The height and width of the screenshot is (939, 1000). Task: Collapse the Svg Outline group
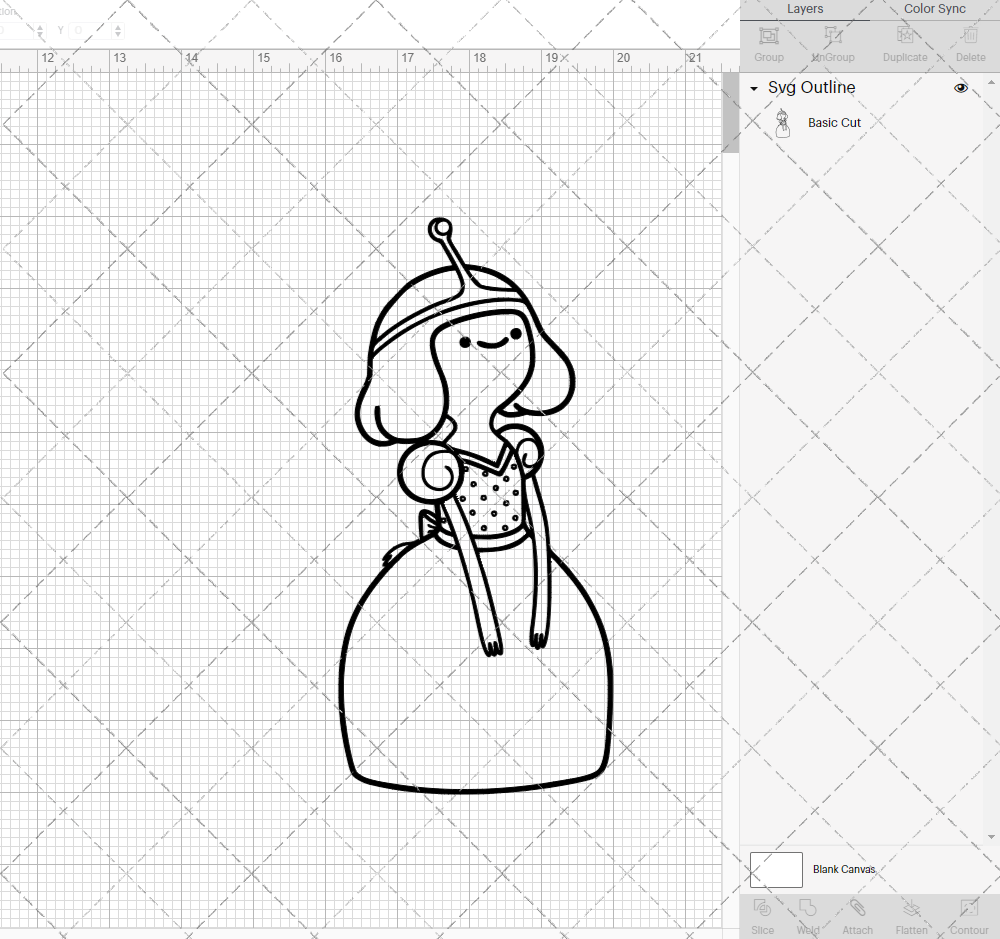point(754,88)
